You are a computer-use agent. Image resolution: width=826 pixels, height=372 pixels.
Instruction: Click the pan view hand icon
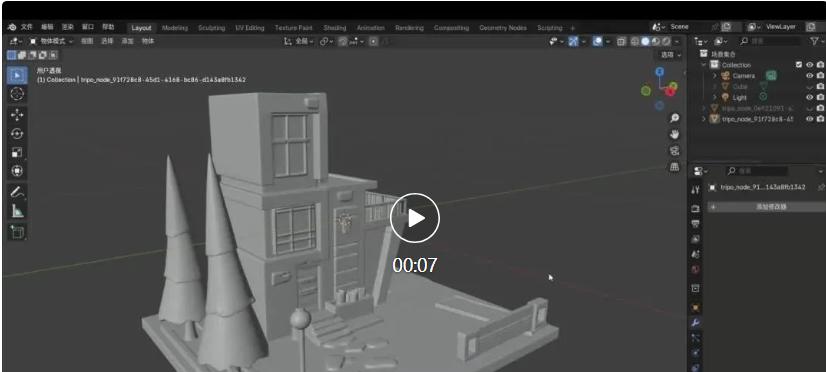(674, 134)
